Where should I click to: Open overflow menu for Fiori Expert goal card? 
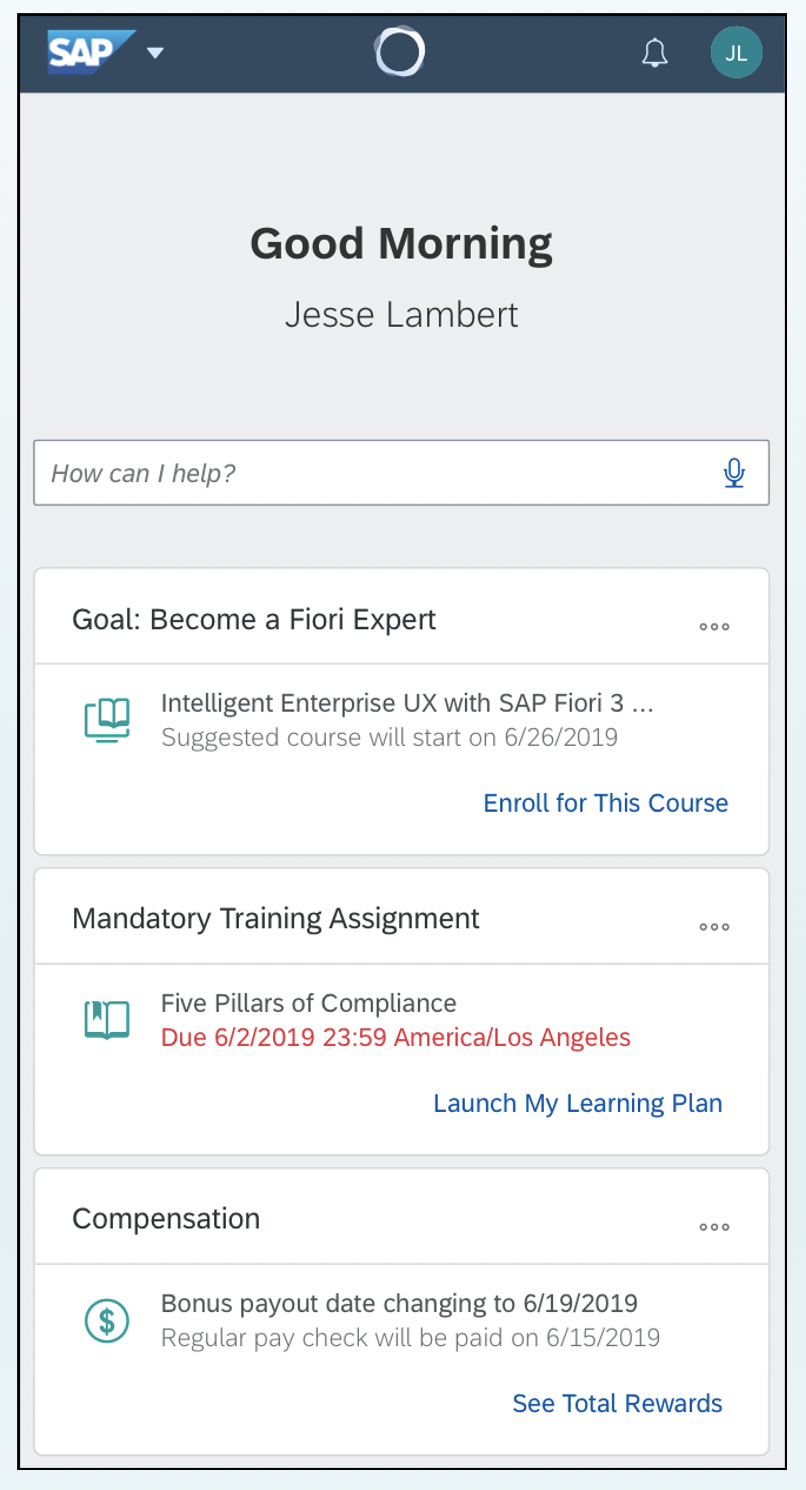(x=714, y=627)
